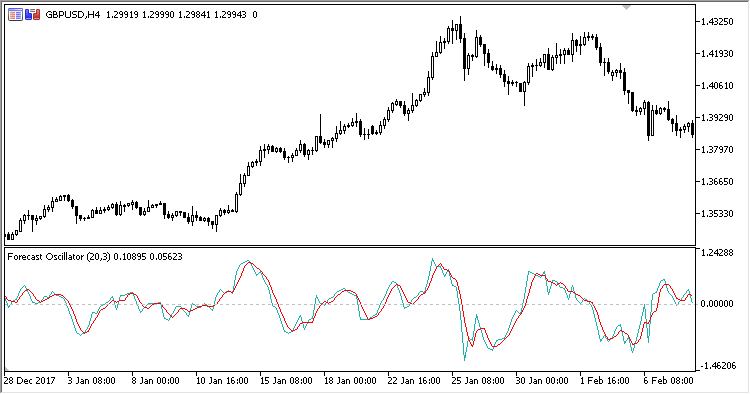Click oscillator scale value -1.46206
This screenshot has width=750, height=394.
[717, 366]
